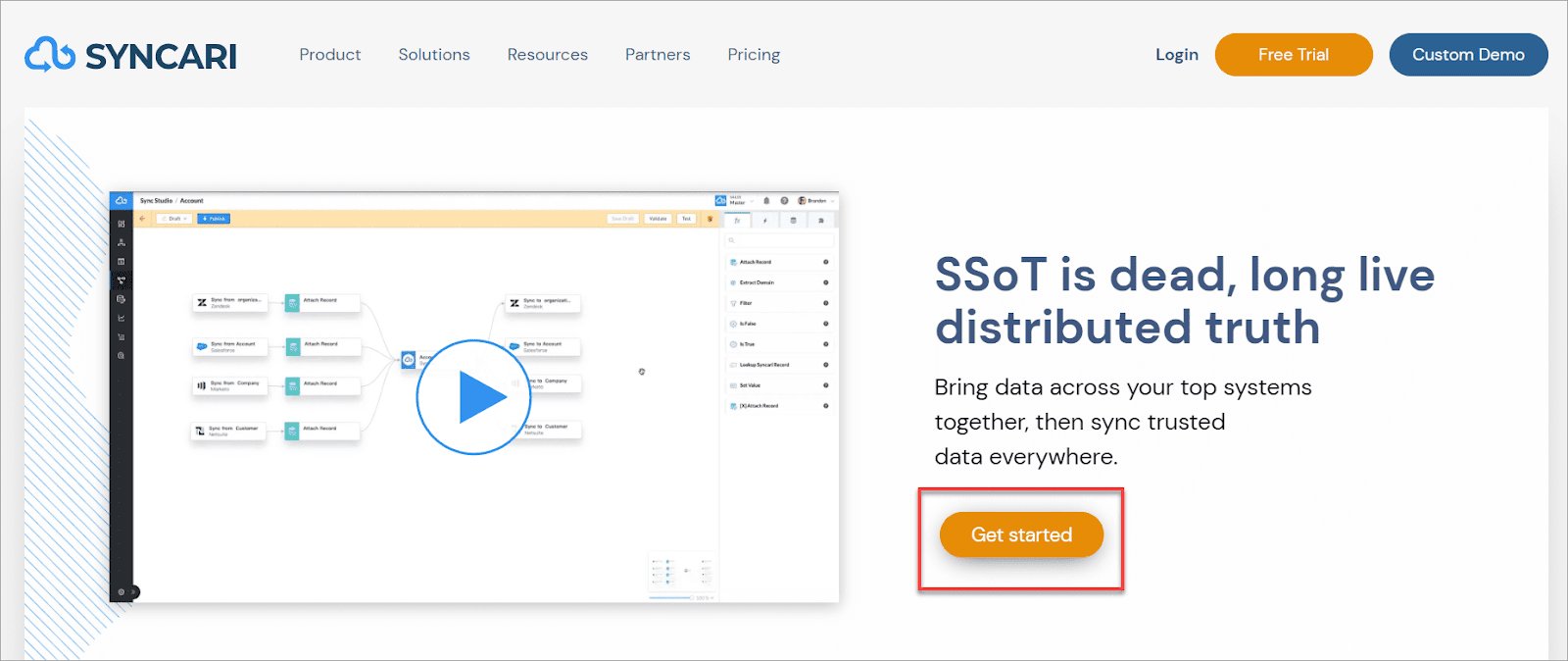
Task: Start a Free Trial
Action: pyautogui.click(x=1294, y=55)
